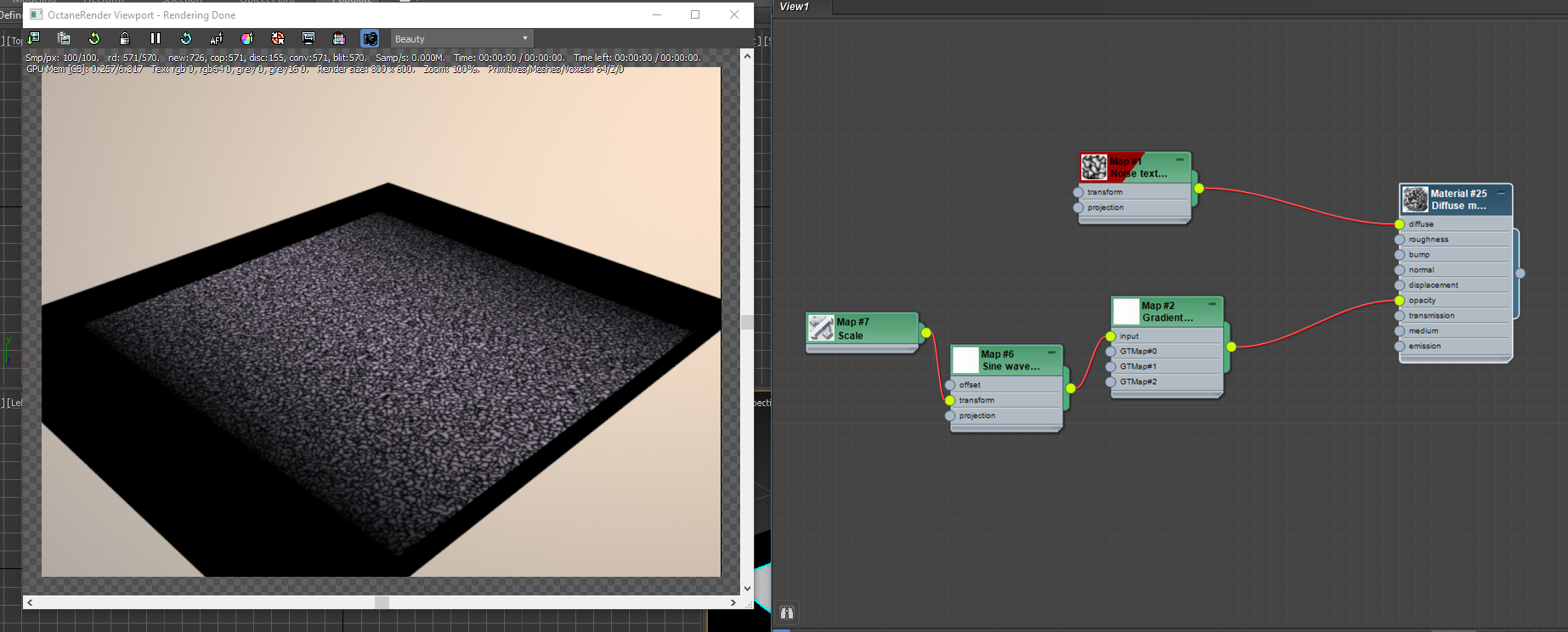This screenshot has width=1568, height=632.
Task: Click the 'Render size: 800 x 600.' text
Action: (366, 69)
